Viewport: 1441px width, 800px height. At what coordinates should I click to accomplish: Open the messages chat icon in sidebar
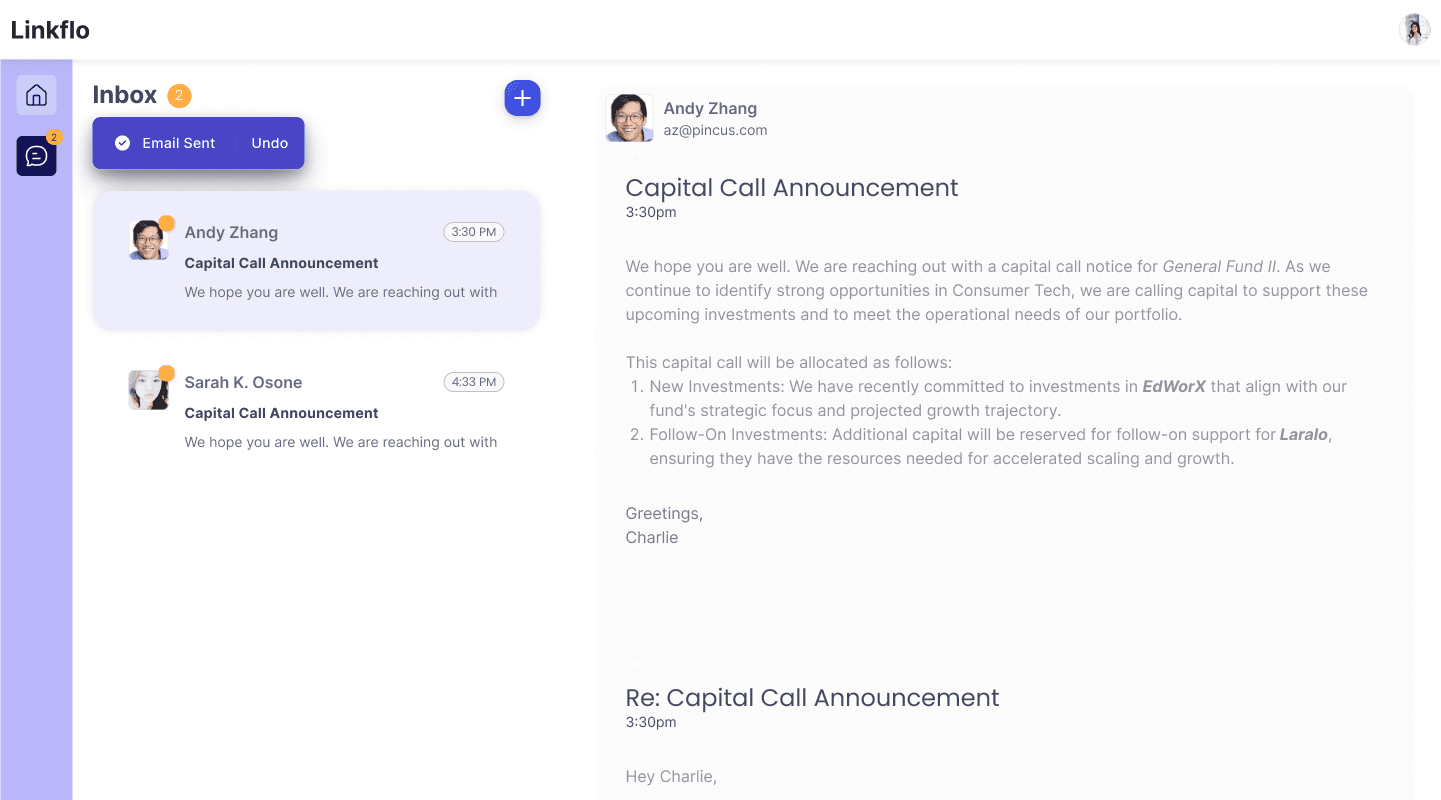pos(36,156)
